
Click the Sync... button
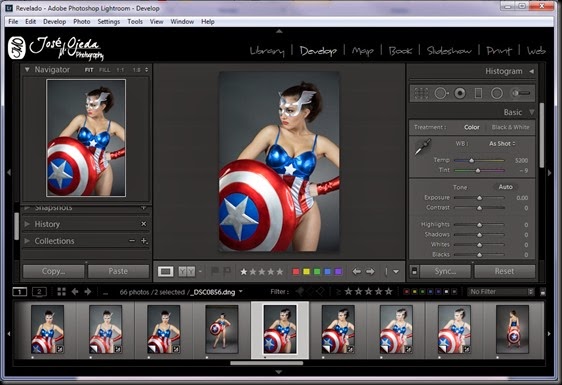click(x=445, y=271)
